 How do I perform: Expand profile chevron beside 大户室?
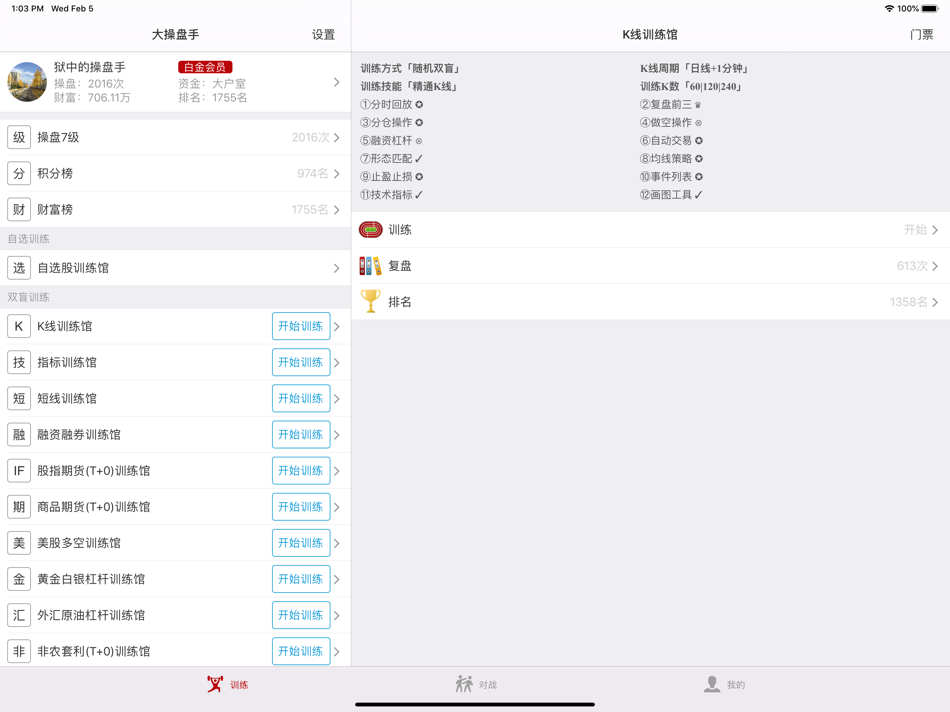(x=337, y=82)
